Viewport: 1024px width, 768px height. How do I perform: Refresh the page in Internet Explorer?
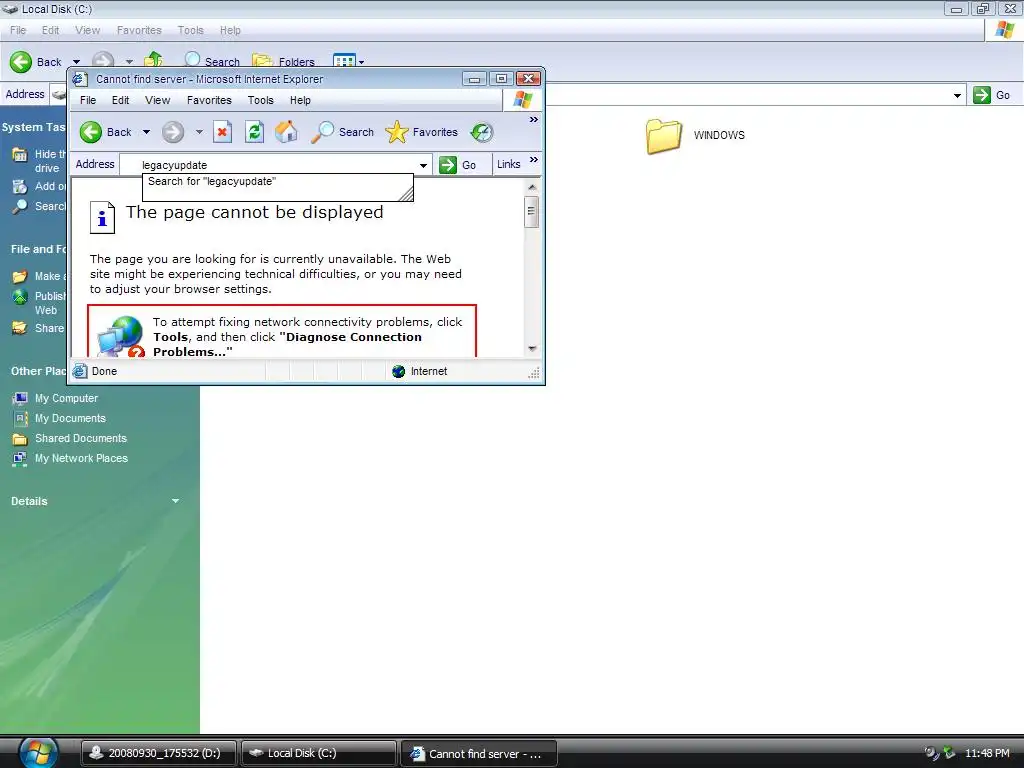pos(254,132)
